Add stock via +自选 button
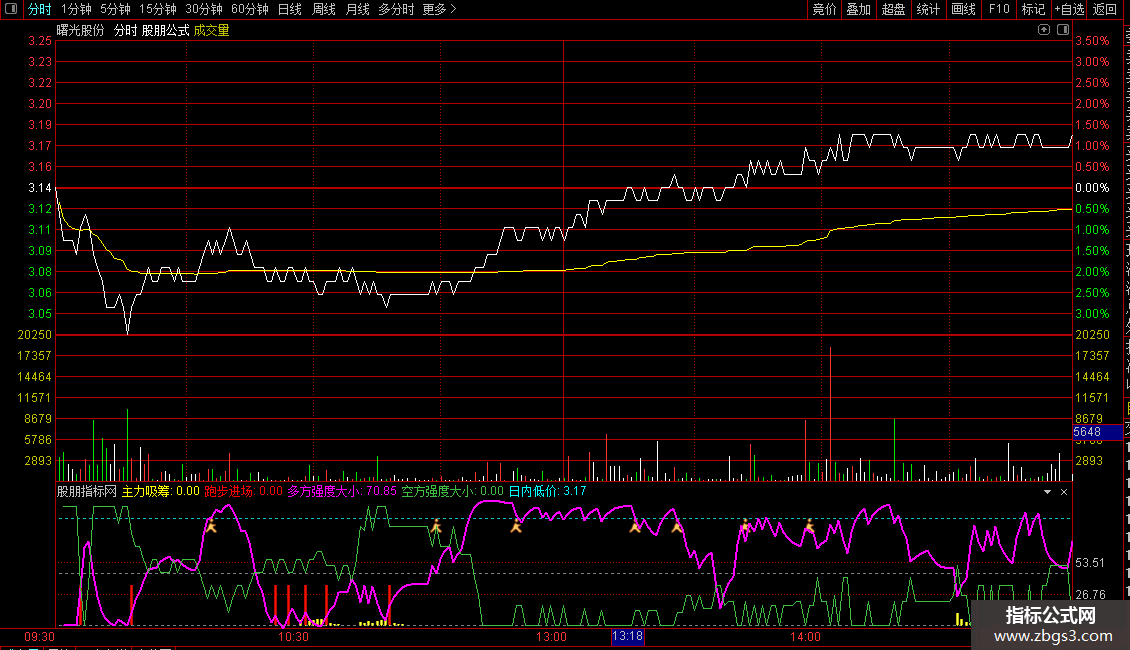1130x650 pixels. pyautogui.click(x=1069, y=9)
